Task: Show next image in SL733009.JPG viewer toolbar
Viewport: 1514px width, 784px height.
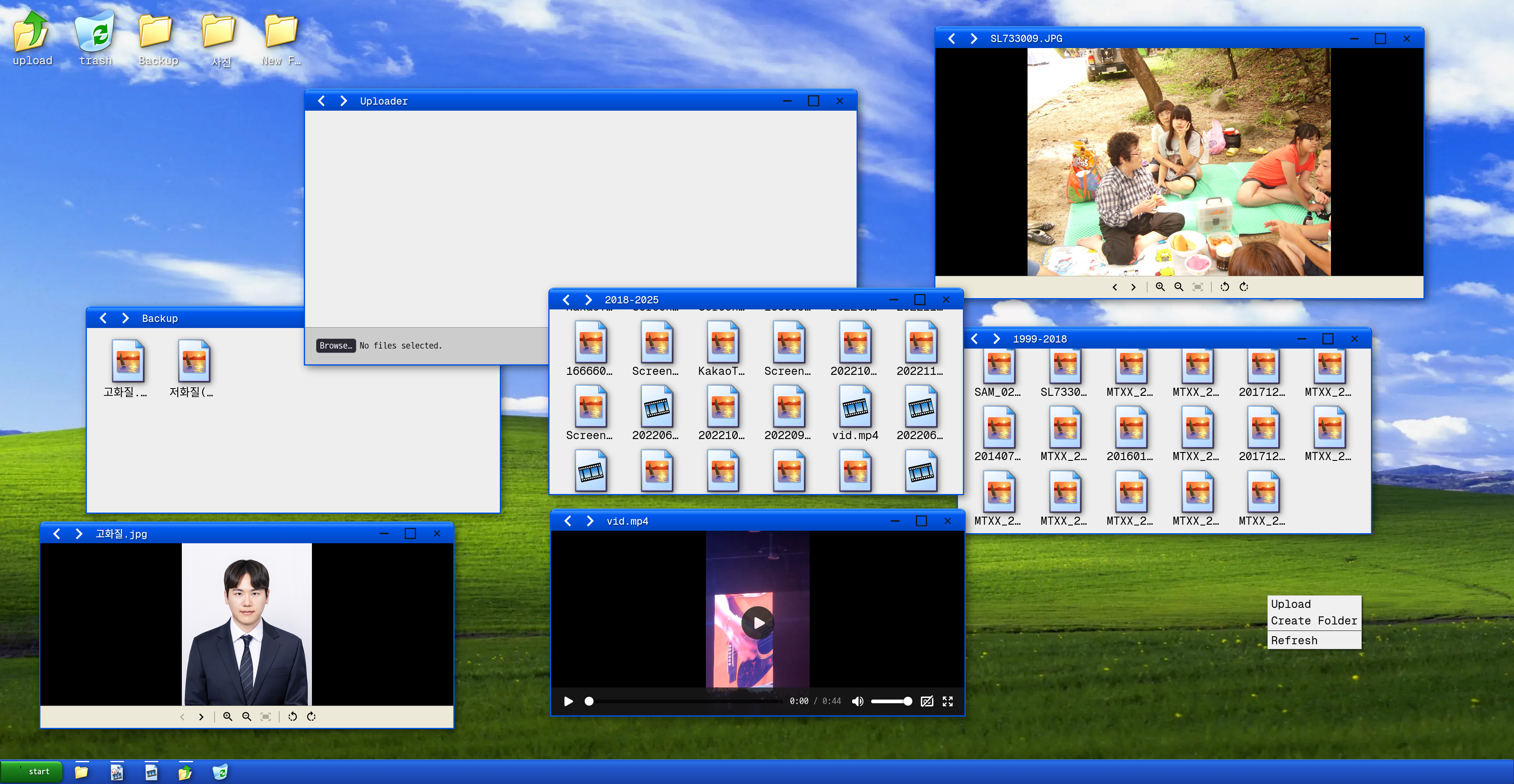Action: [1133, 287]
